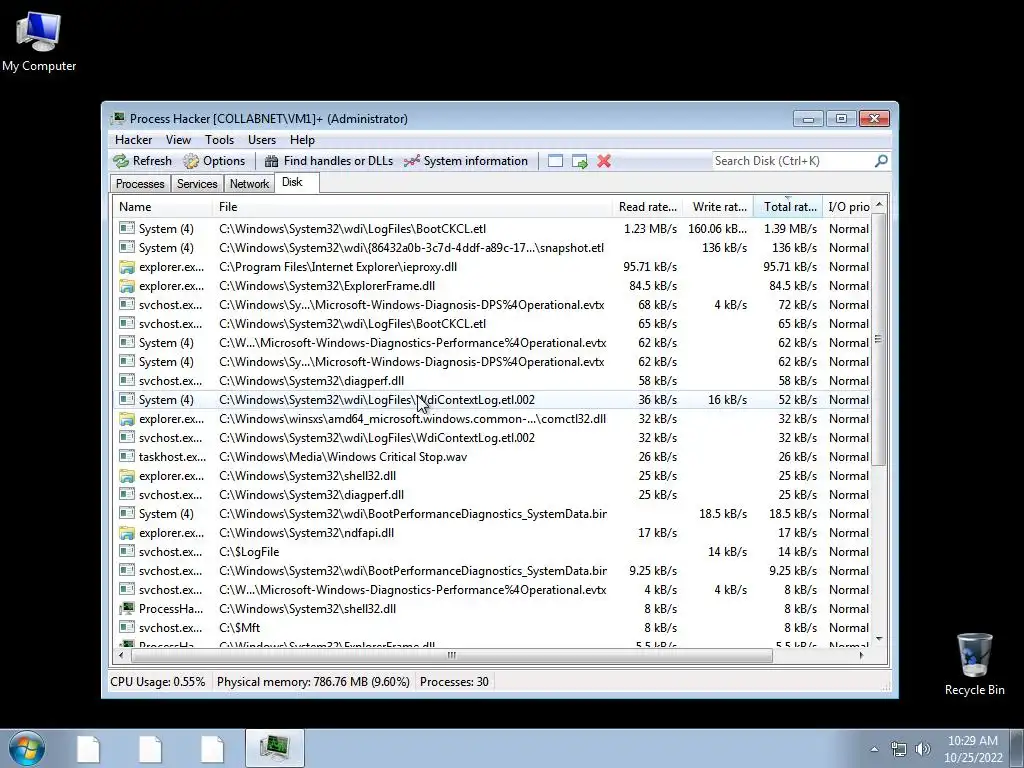This screenshot has width=1024, height=768.
Task: Click Physical memory status bar entry
Action: click(313, 682)
